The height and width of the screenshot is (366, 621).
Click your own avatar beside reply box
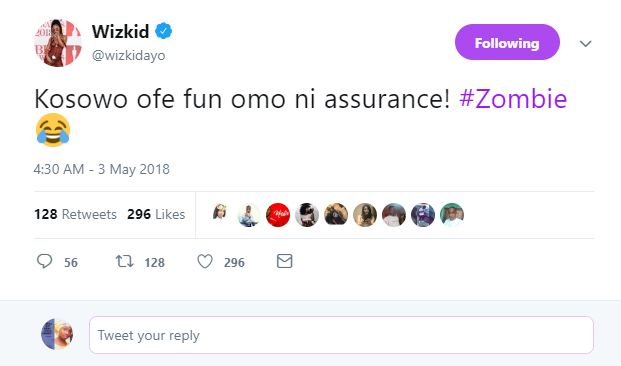(x=57, y=334)
